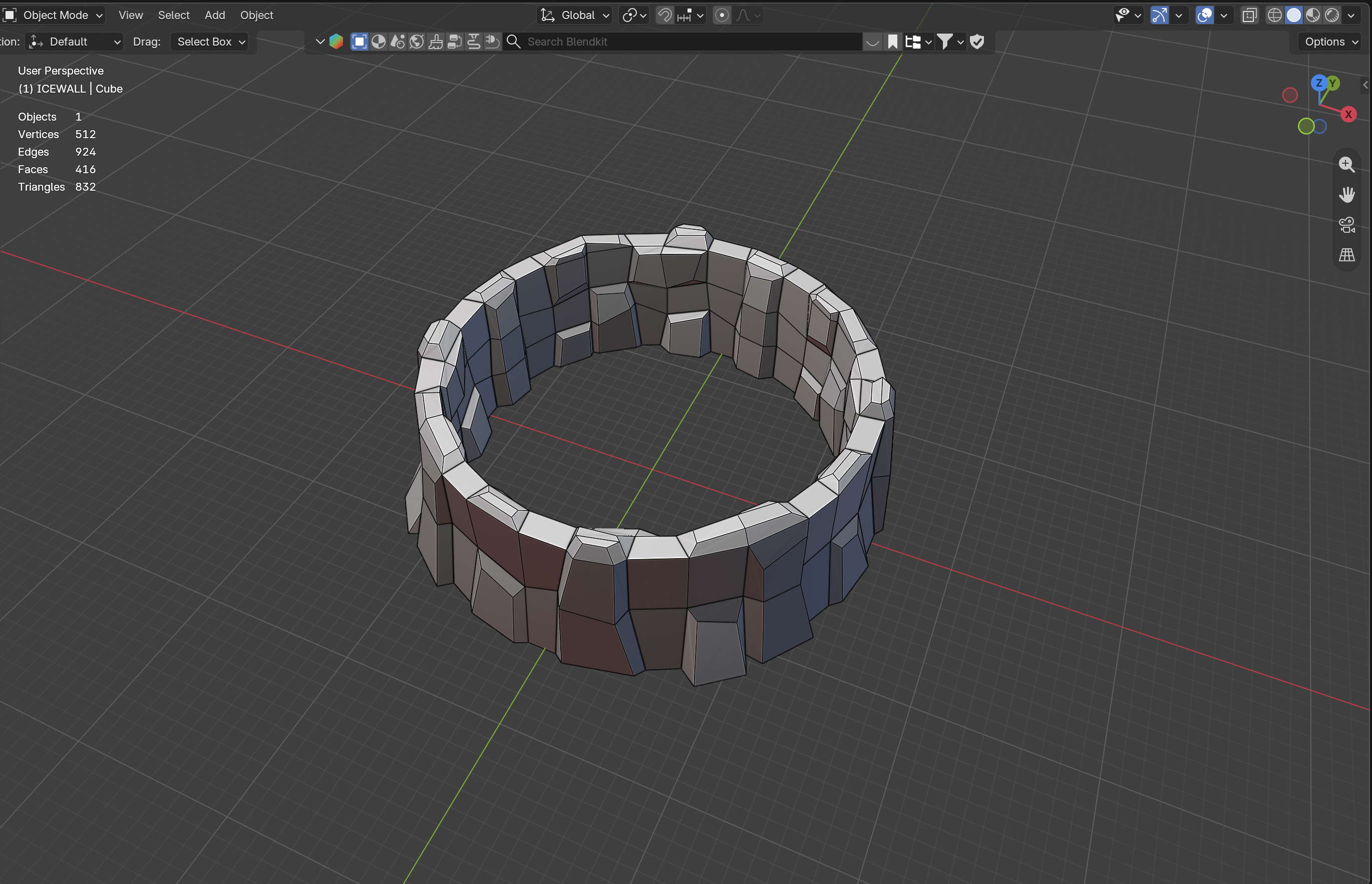
Task: Open the Default orientation dropdown
Action: pyautogui.click(x=74, y=42)
